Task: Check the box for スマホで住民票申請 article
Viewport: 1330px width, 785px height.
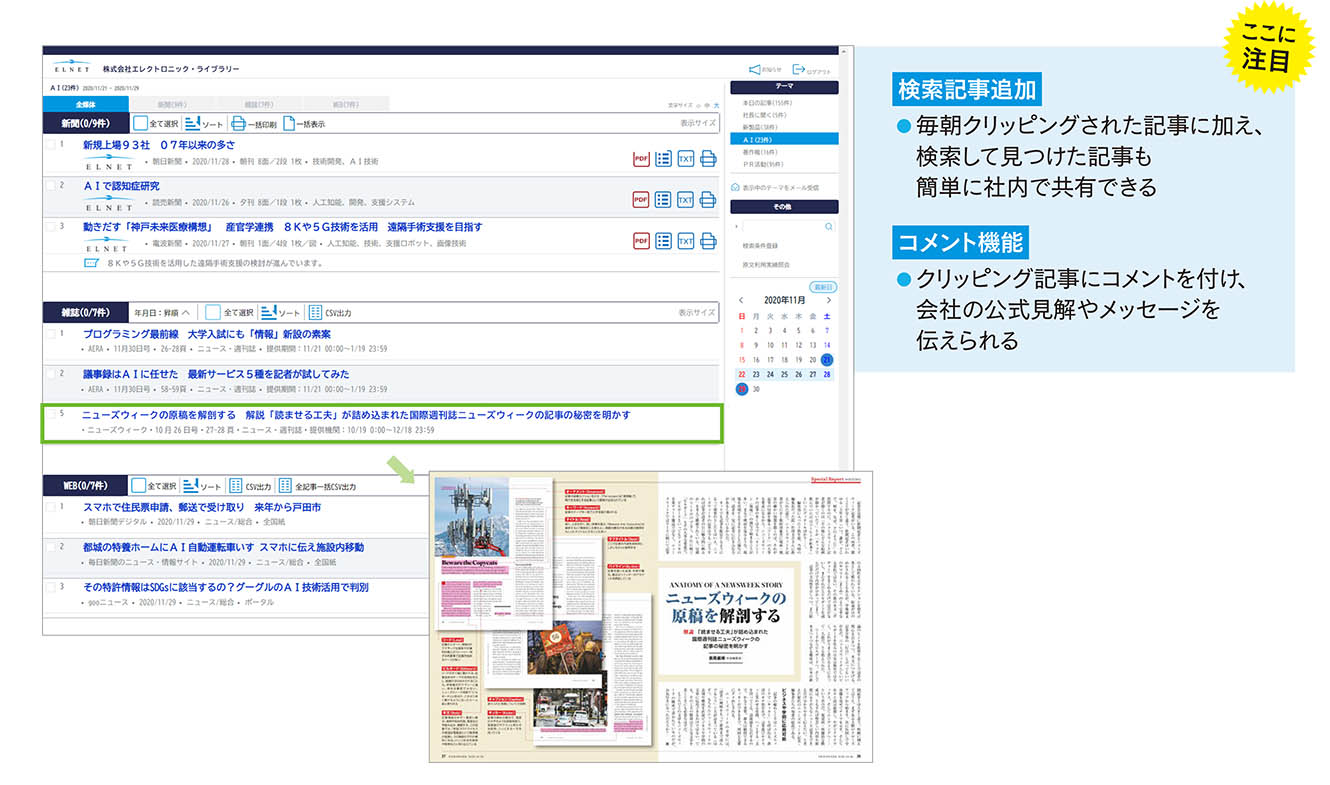Action: (x=50, y=507)
